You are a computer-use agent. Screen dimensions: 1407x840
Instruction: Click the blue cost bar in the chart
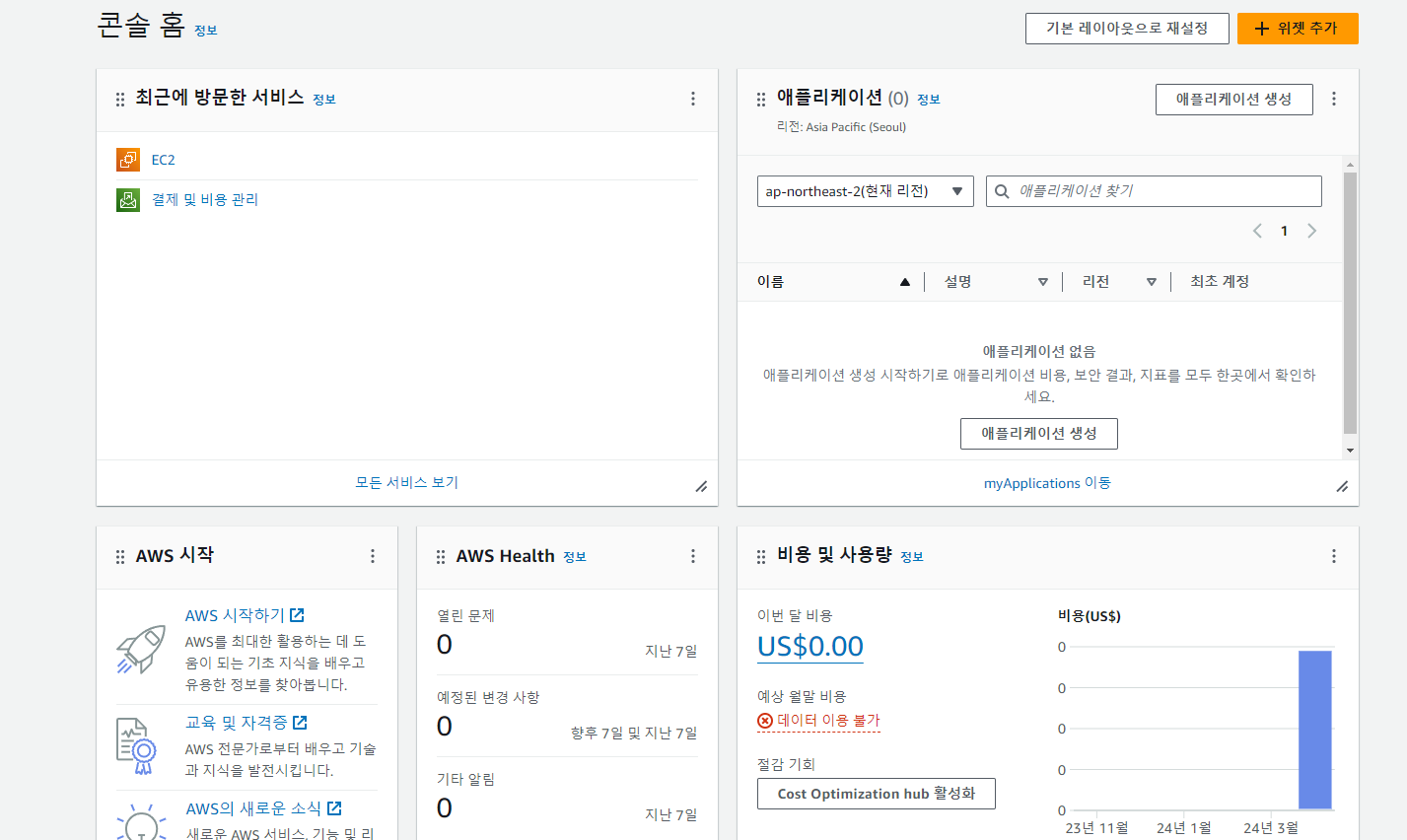pos(1315,730)
